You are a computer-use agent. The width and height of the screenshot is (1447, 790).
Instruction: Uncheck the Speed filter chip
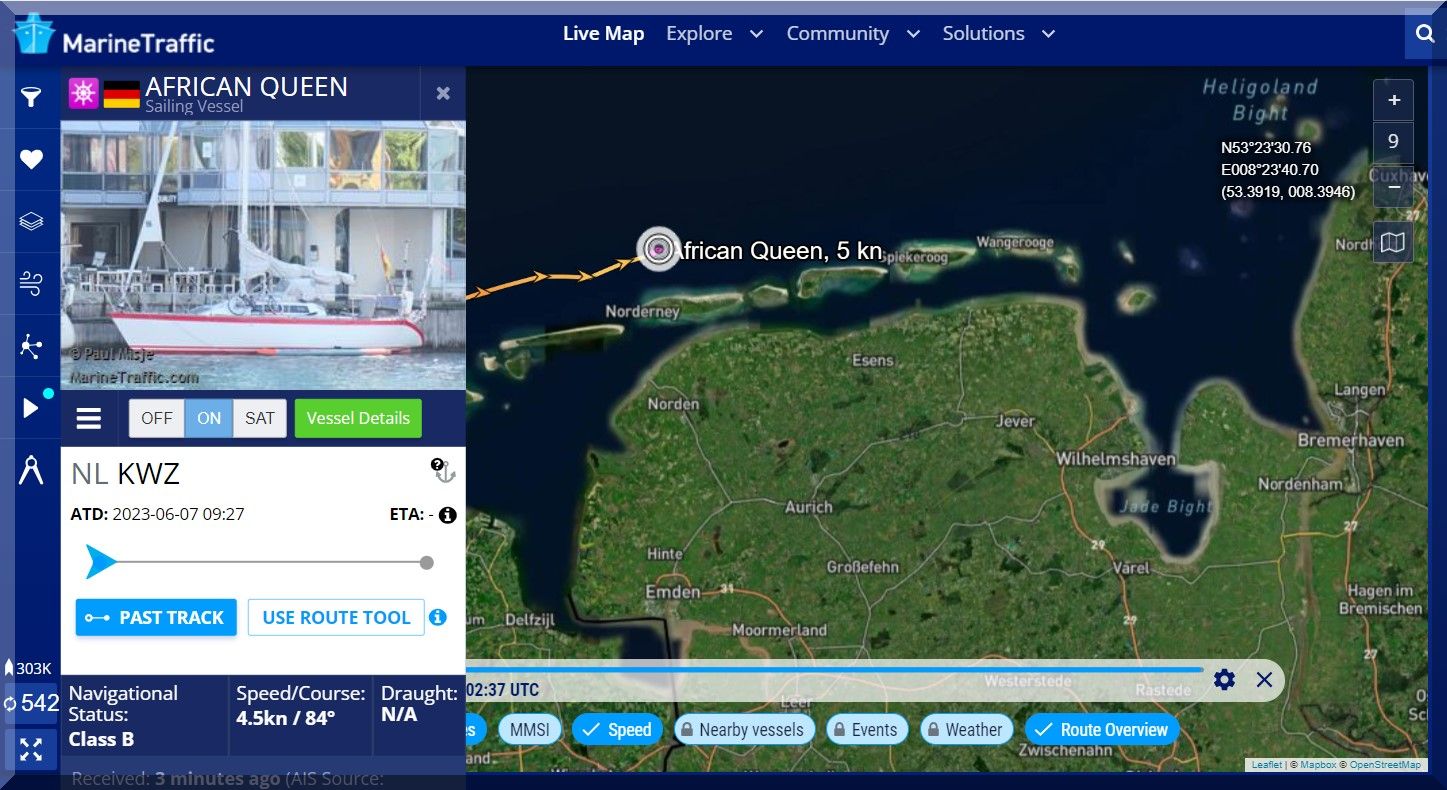point(617,730)
